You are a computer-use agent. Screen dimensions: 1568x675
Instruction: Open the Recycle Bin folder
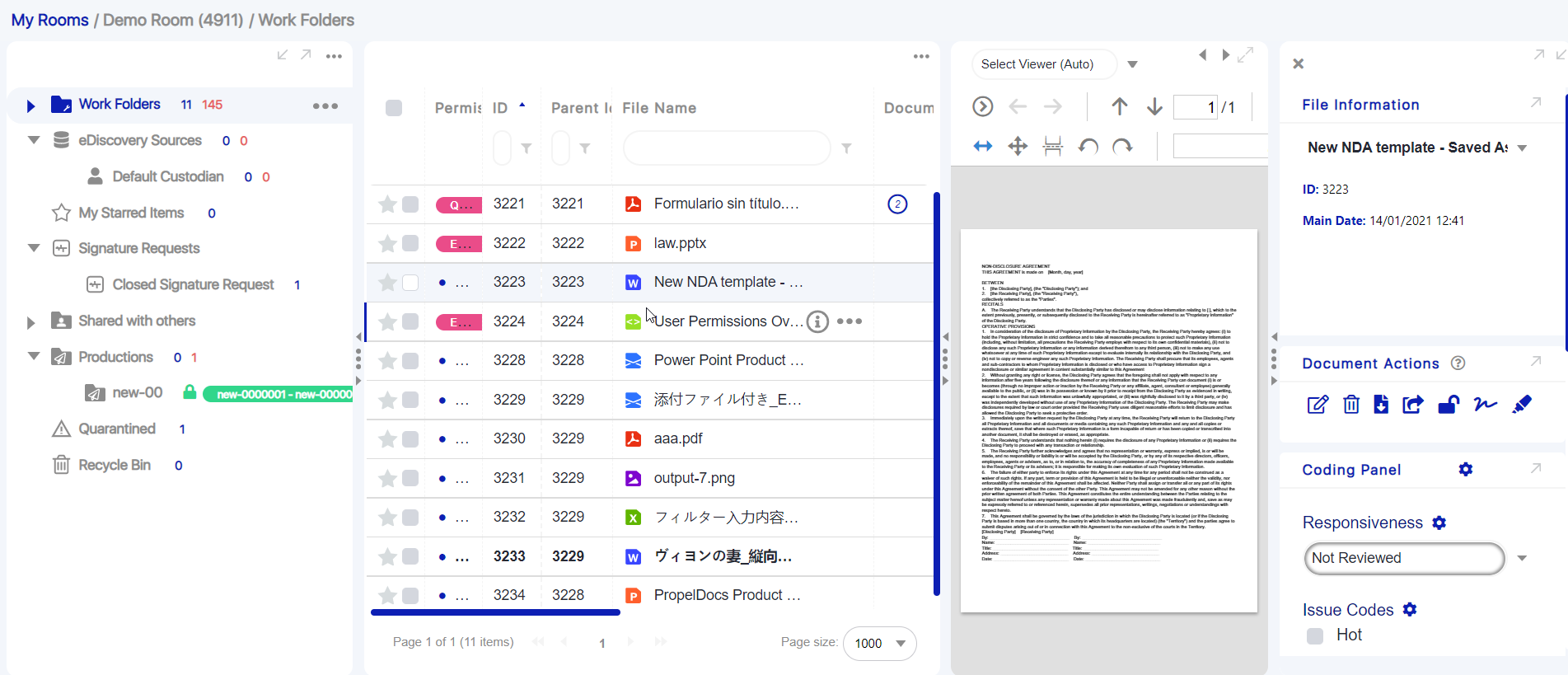(115, 465)
